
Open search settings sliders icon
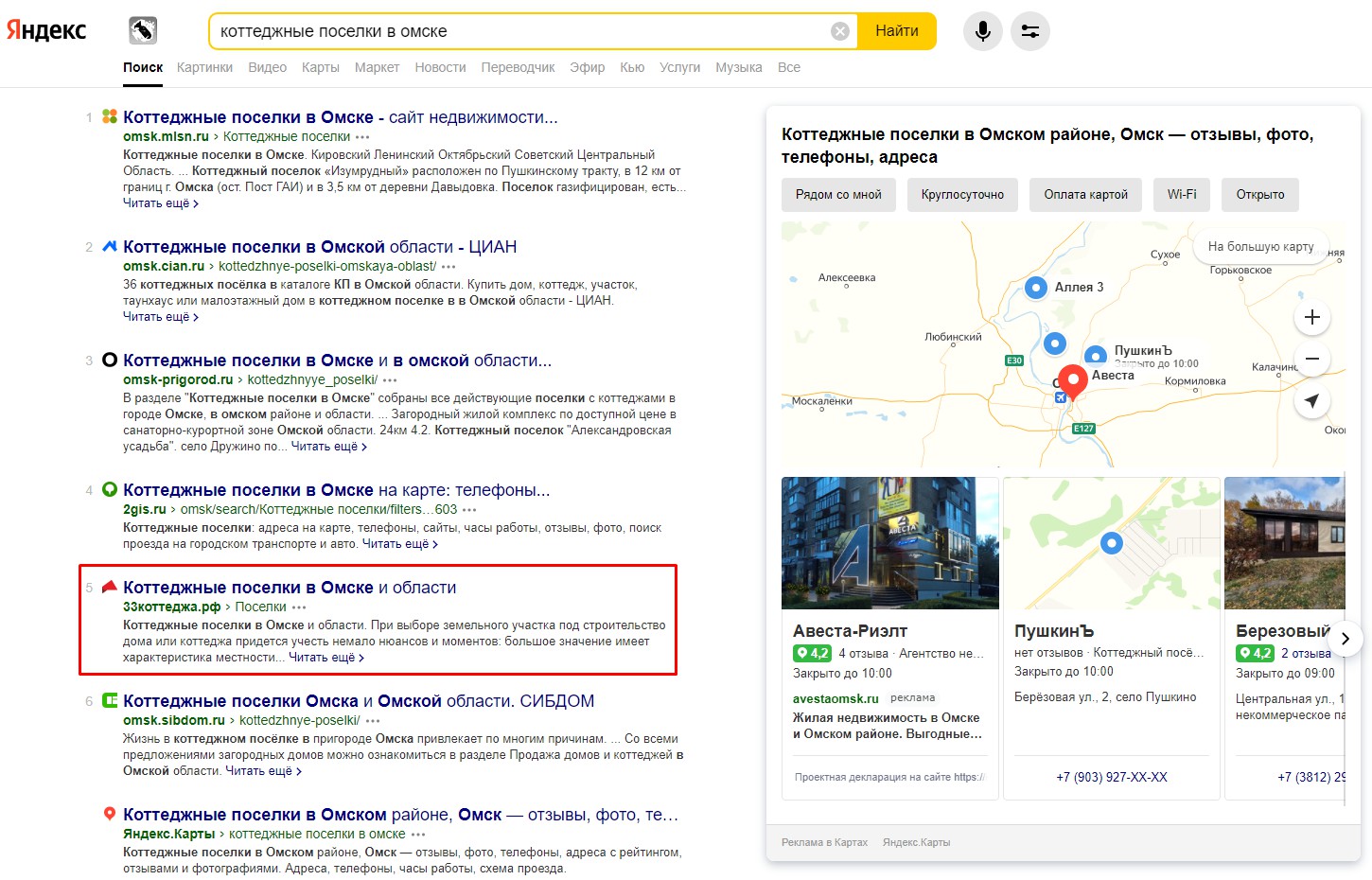(x=1030, y=31)
